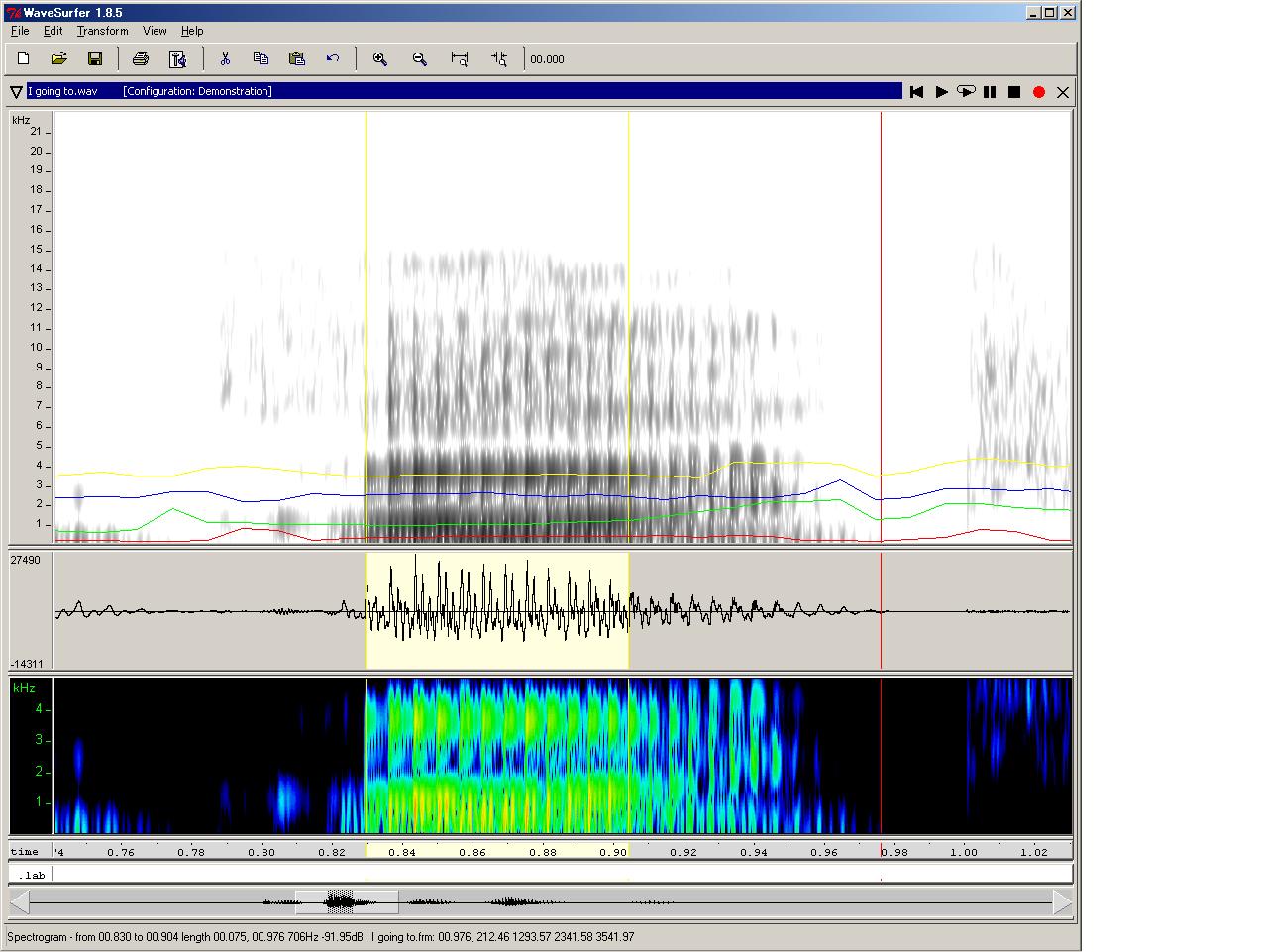Open a sound file with folder icon
The height and width of the screenshot is (952, 1262).
[x=59, y=59]
